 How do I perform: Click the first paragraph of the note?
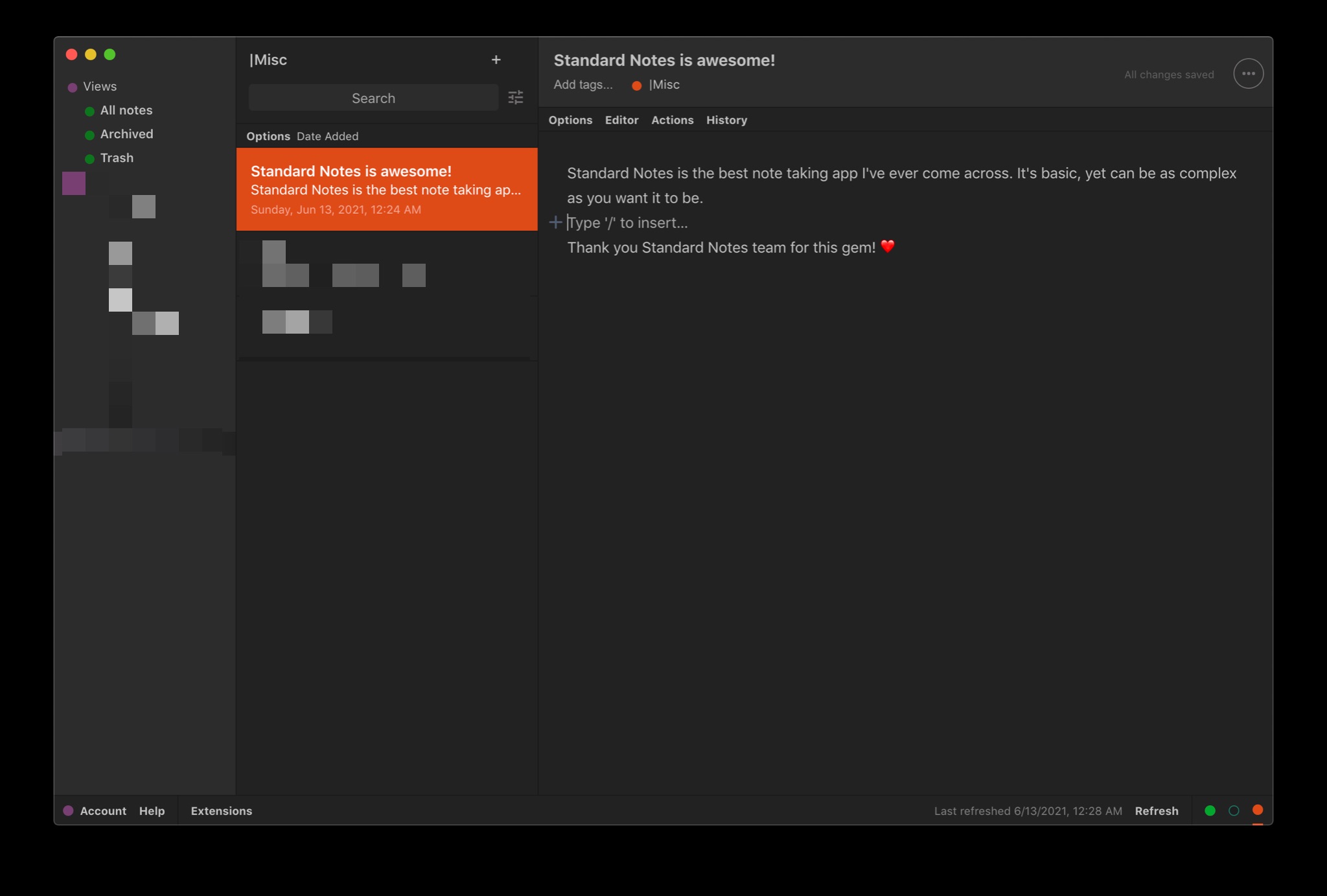(901, 185)
